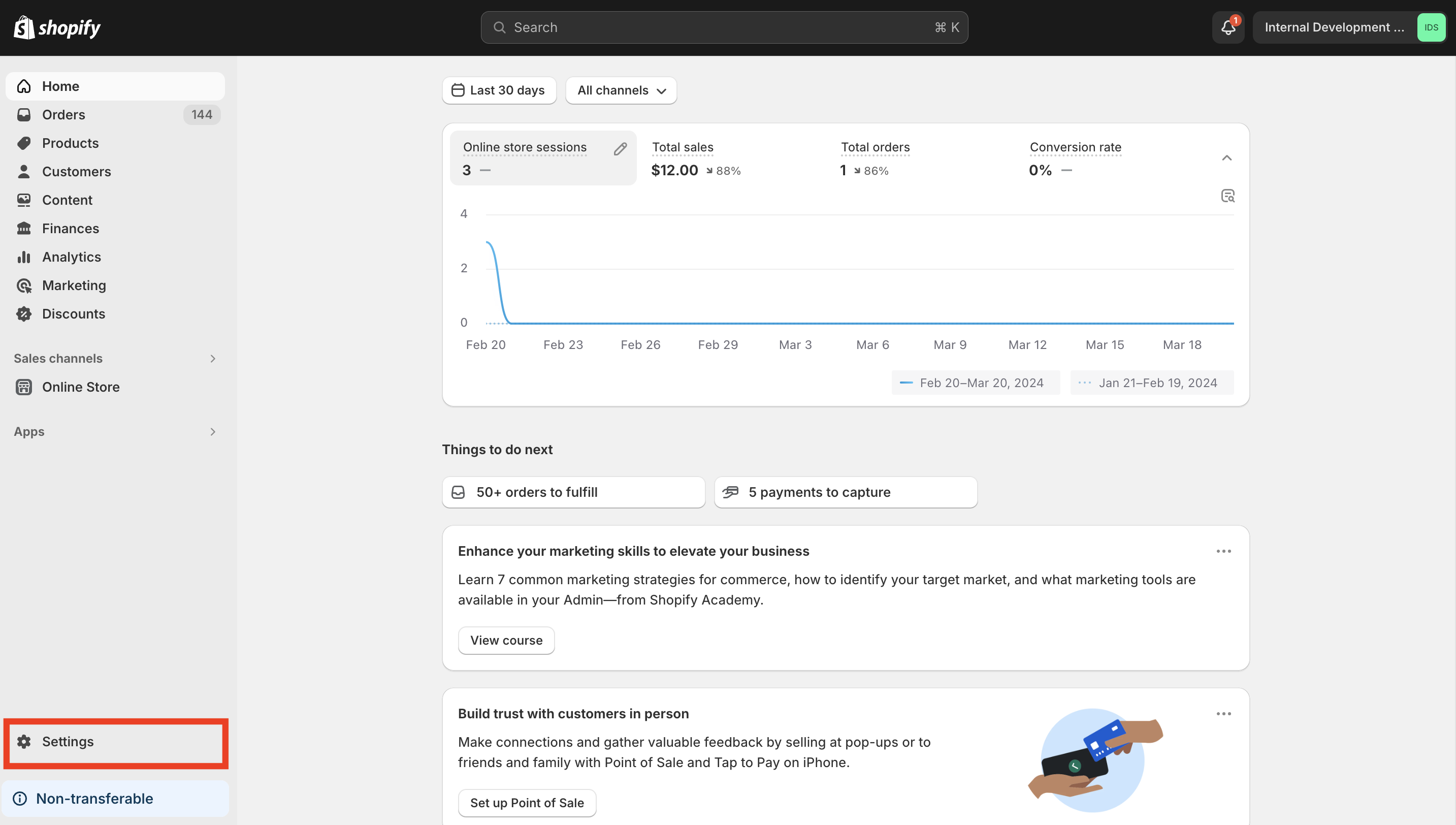Click the Home house icon
Image resolution: width=1456 pixels, height=825 pixels.
(x=24, y=86)
